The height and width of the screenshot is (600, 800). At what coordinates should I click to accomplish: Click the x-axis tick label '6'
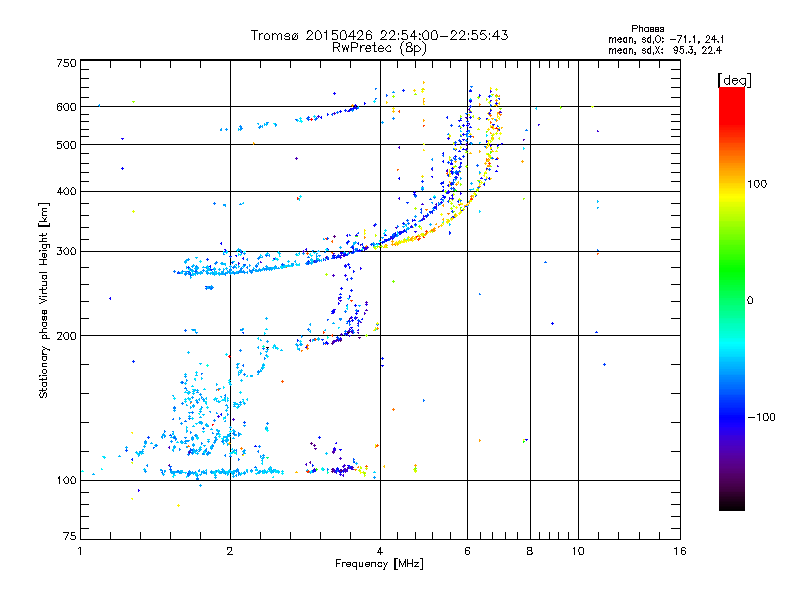click(x=467, y=551)
